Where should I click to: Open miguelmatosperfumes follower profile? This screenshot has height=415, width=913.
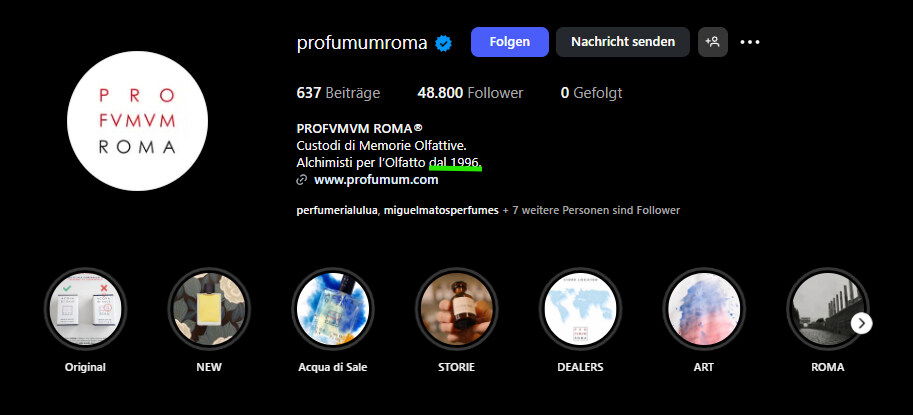click(441, 210)
